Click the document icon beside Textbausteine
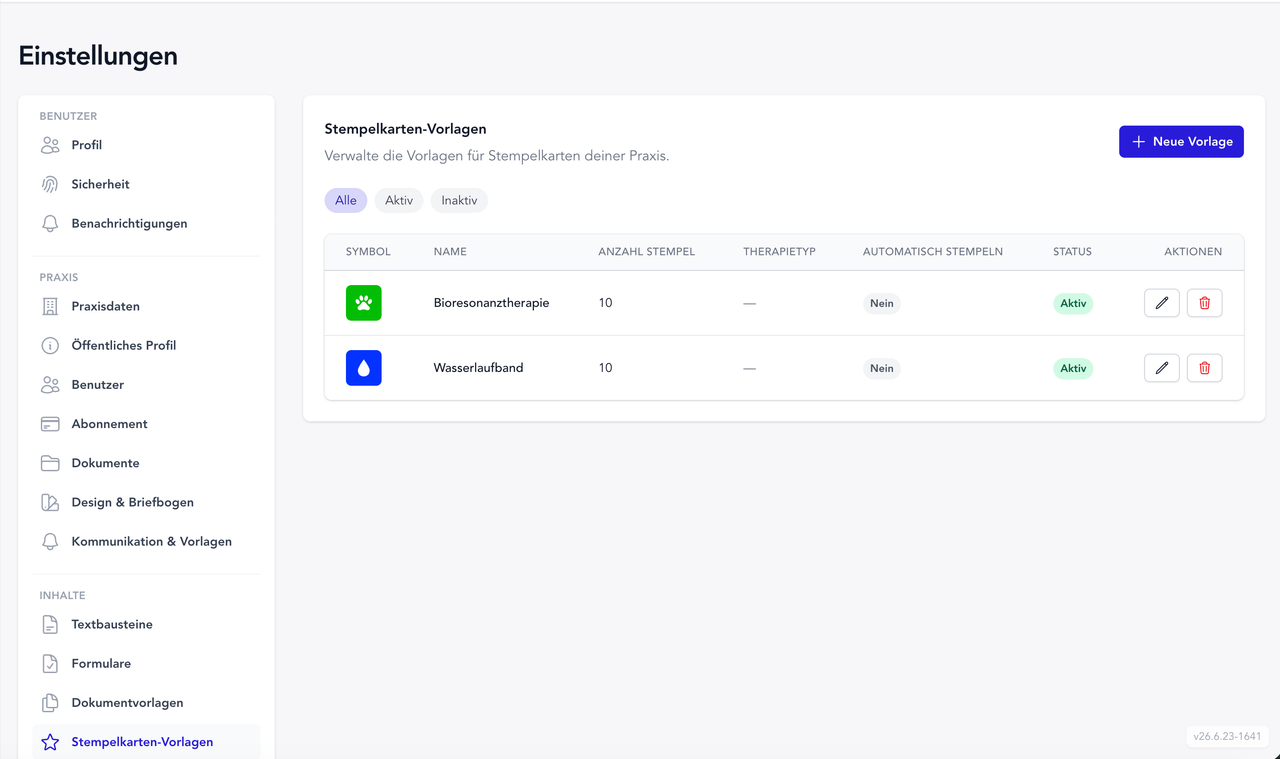Viewport: 1280px width, 759px height. pos(50,624)
